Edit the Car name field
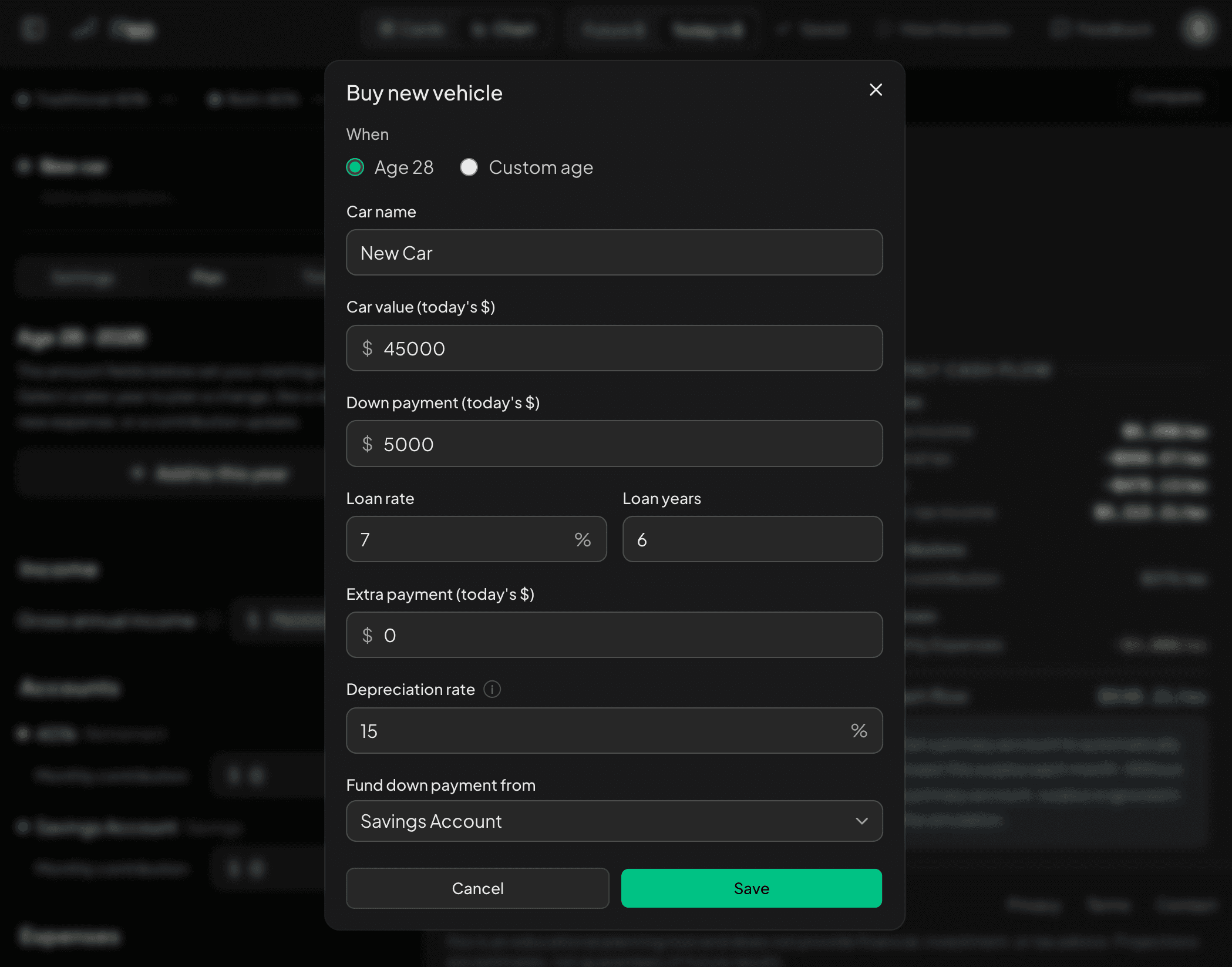This screenshot has width=1232, height=967. 614,253
